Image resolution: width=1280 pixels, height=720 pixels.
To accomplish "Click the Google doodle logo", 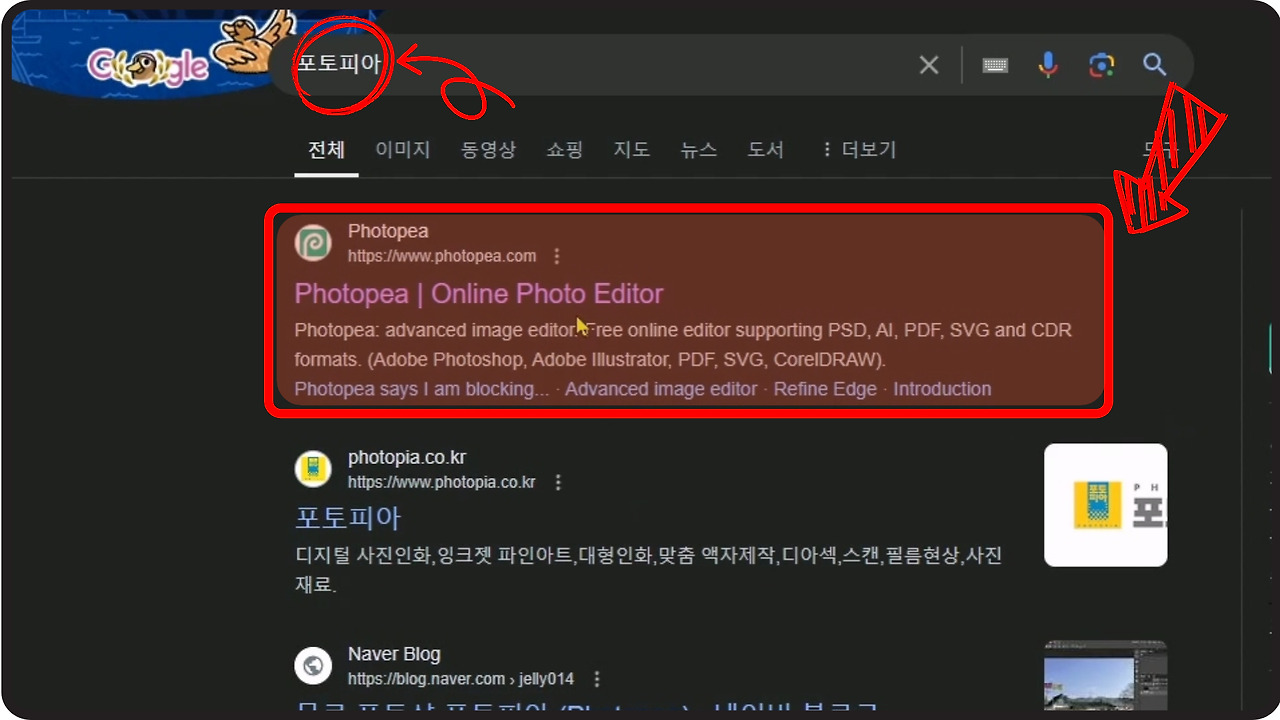I will click(150, 65).
